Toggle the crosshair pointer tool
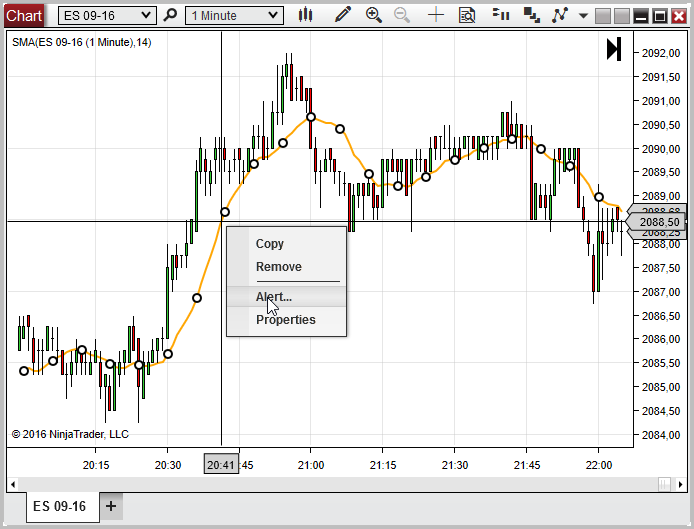Screen dimensions: 694x529 pyautogui.click(x=436, y=16)
